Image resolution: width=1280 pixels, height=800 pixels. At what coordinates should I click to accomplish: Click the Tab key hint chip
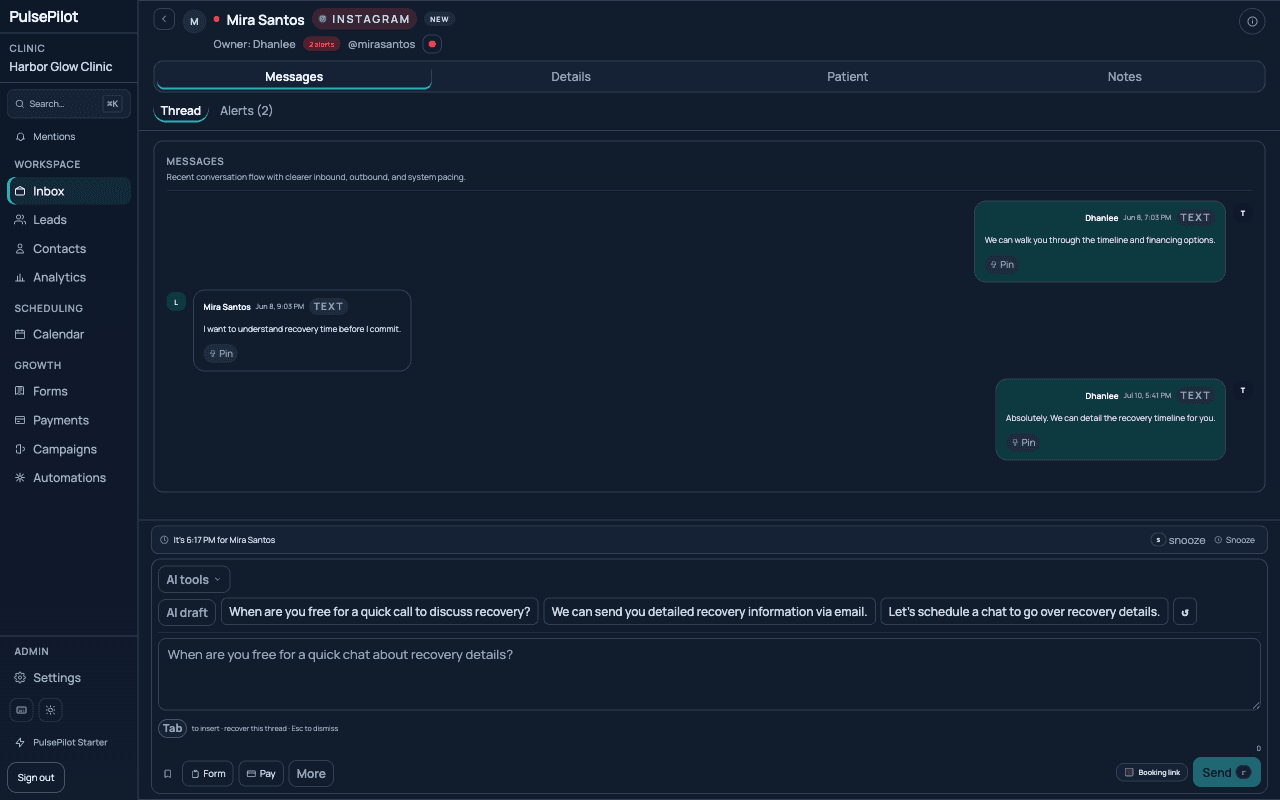173,729
